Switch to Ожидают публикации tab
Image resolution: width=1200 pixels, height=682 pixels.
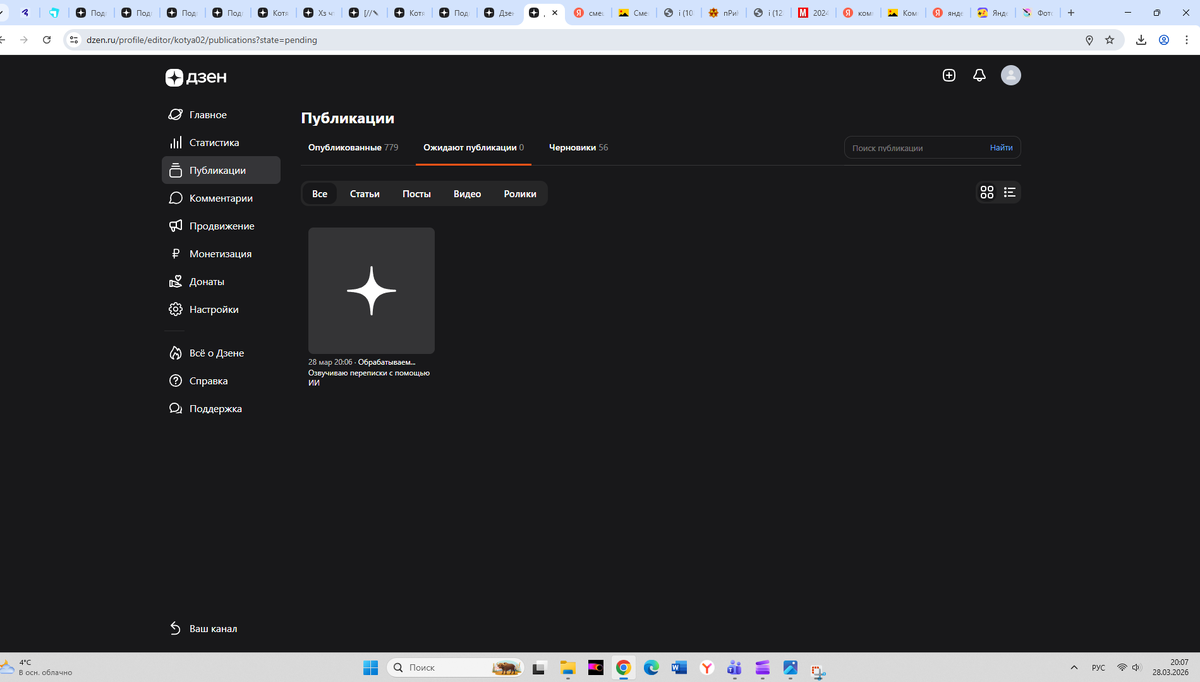coord(473,147)
